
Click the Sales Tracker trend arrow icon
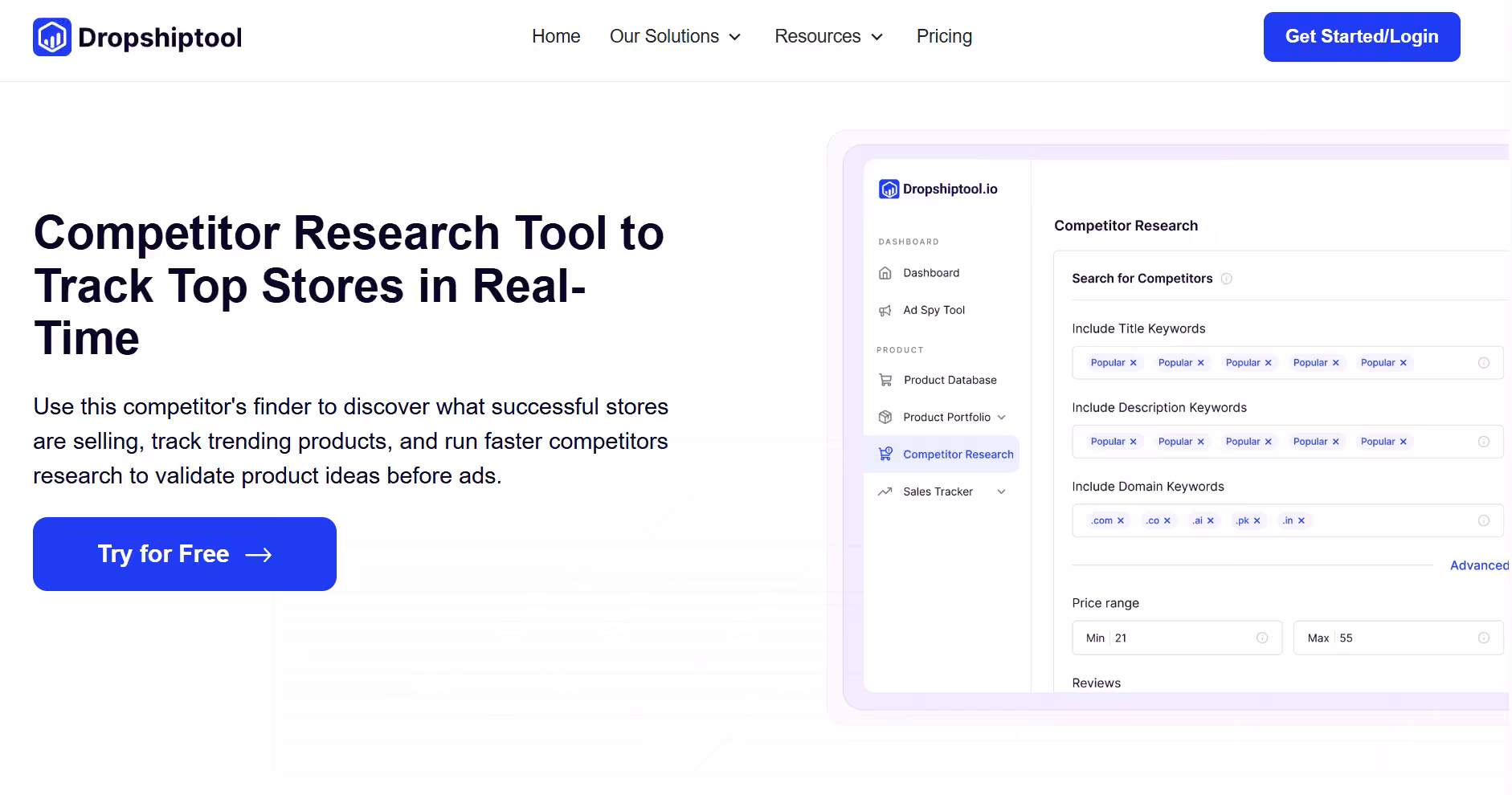[x=885, y=491]
